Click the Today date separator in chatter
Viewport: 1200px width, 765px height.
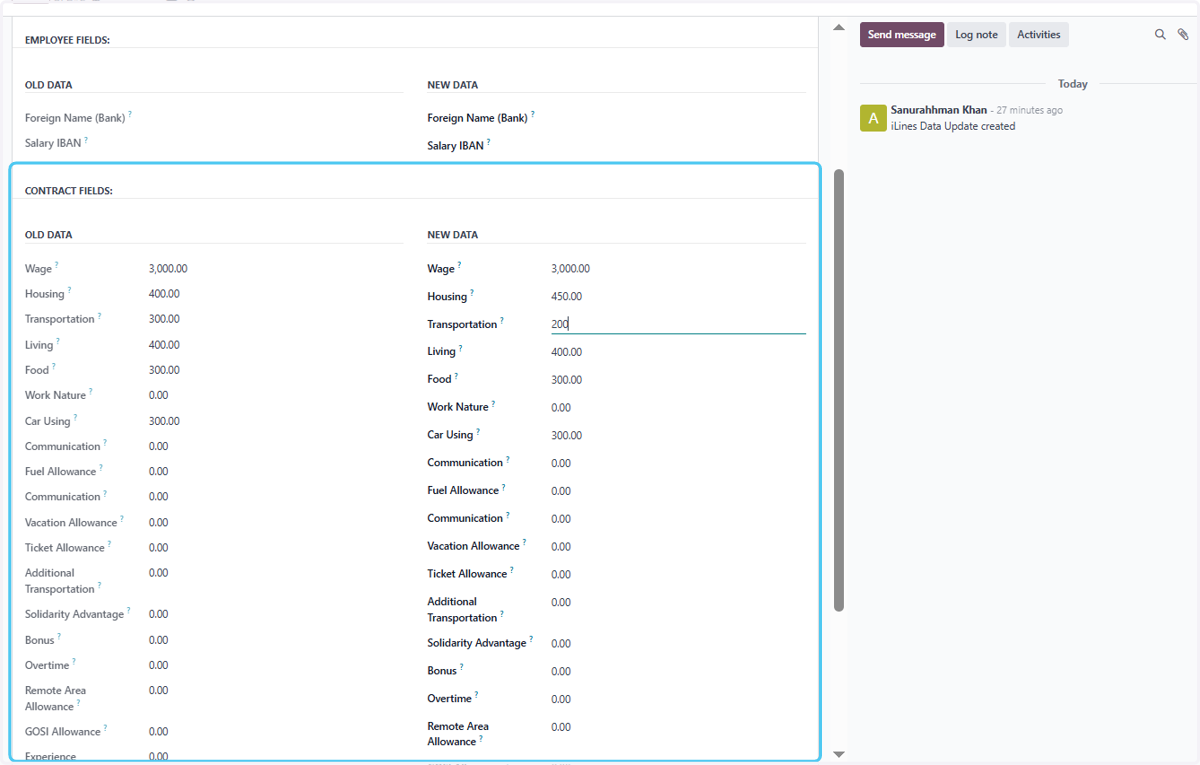[x=1073, y=84]
